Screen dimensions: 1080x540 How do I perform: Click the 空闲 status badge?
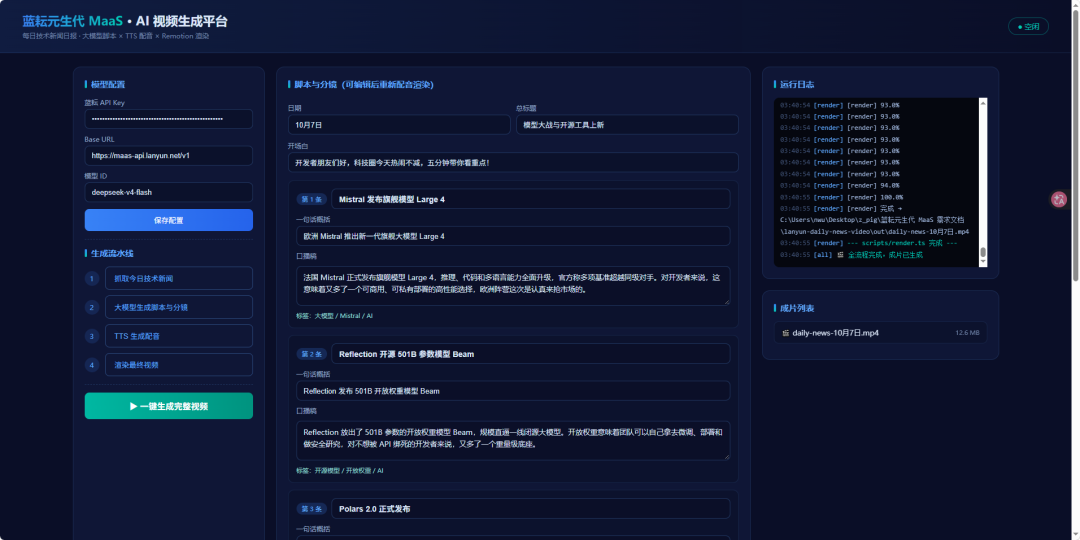[x=1028, y=27]
